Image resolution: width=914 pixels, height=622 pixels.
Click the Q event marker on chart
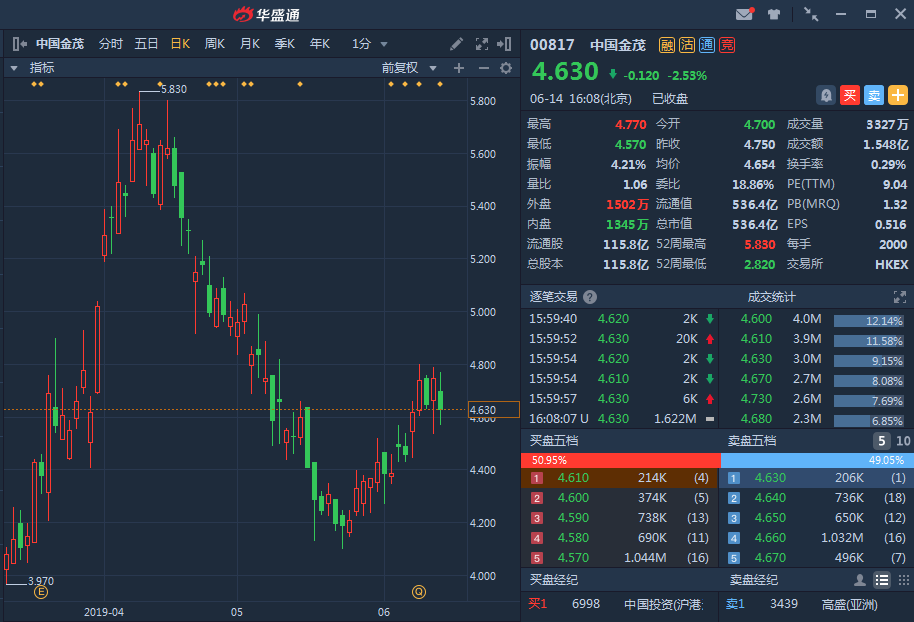(419, 592)
